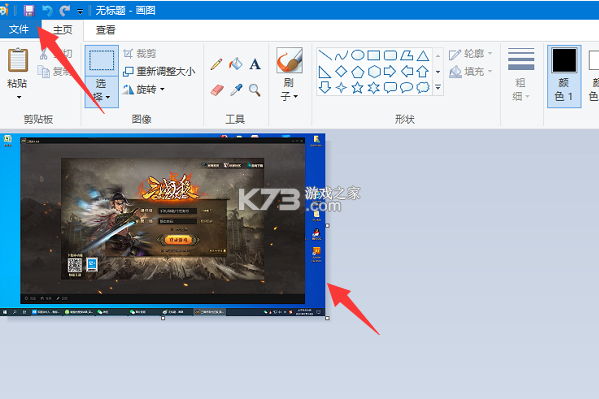Viewport: 599px width, 399px height.
Task: Click the canvas bottom-right corner handle
Action: [x=327, y=318]
